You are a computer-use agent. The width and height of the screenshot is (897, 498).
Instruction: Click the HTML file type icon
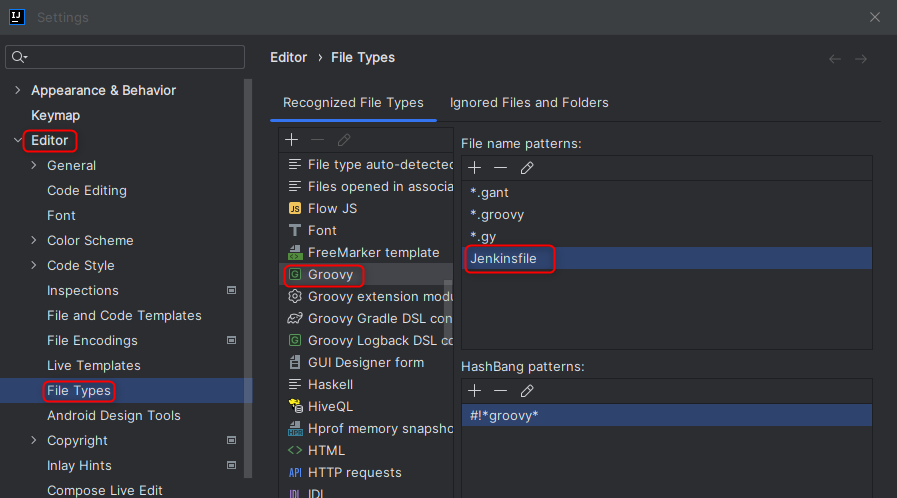pos(295,451)
